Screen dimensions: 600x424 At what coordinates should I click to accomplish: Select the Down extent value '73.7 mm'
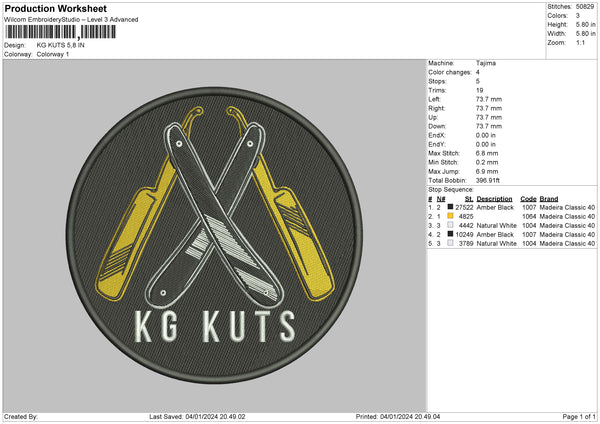(489, 126)
